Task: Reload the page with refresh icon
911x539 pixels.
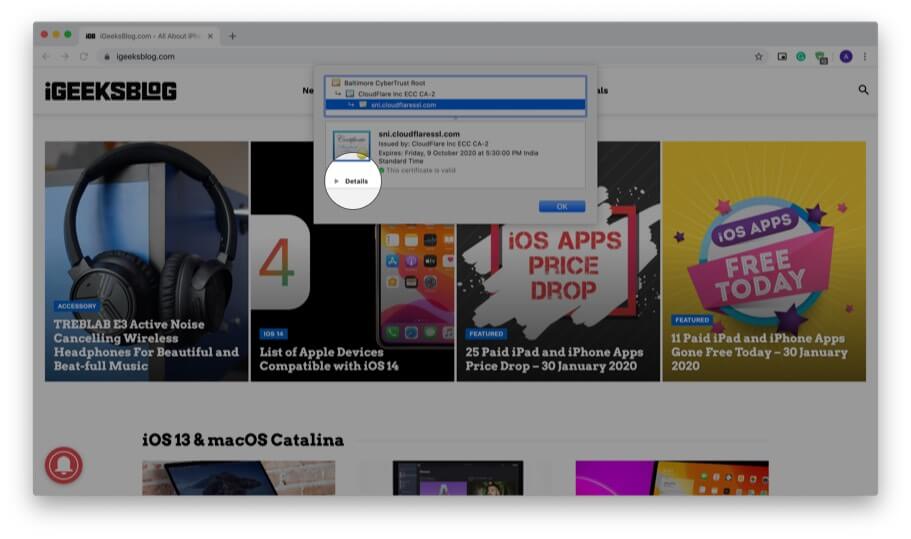Action: point(84,56)
